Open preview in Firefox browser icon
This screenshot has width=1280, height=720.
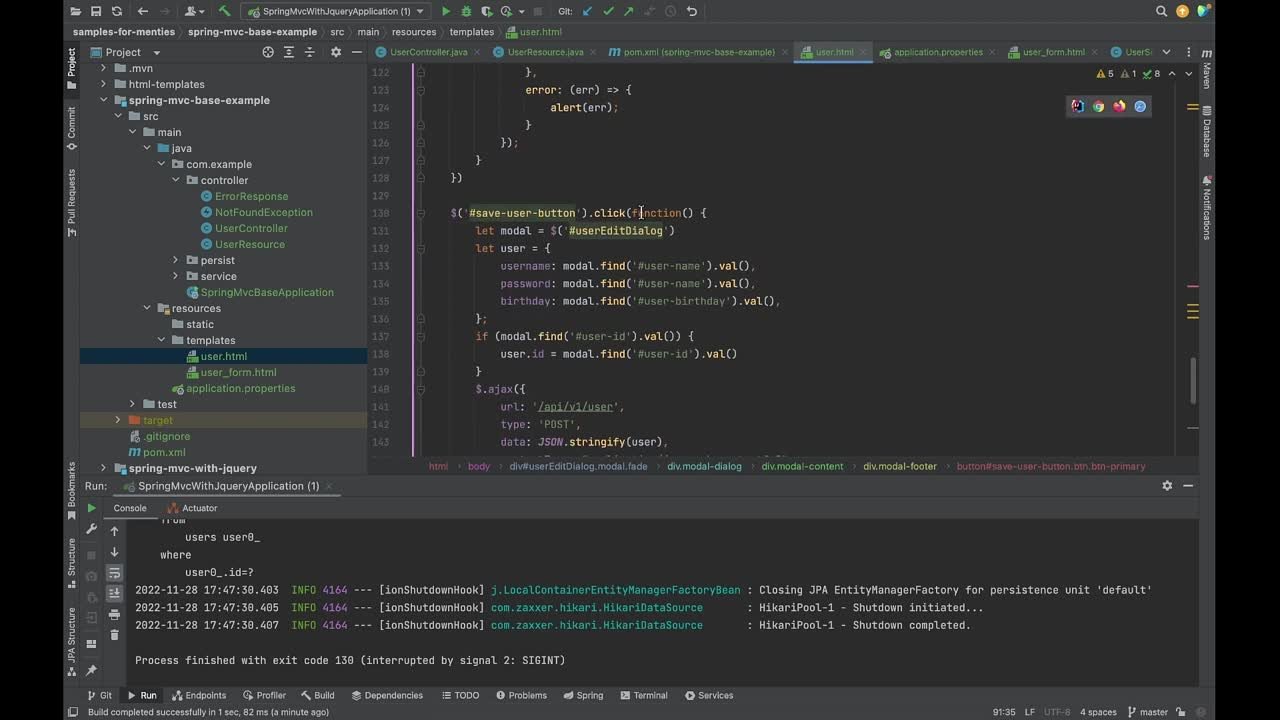pos(1119,106)
